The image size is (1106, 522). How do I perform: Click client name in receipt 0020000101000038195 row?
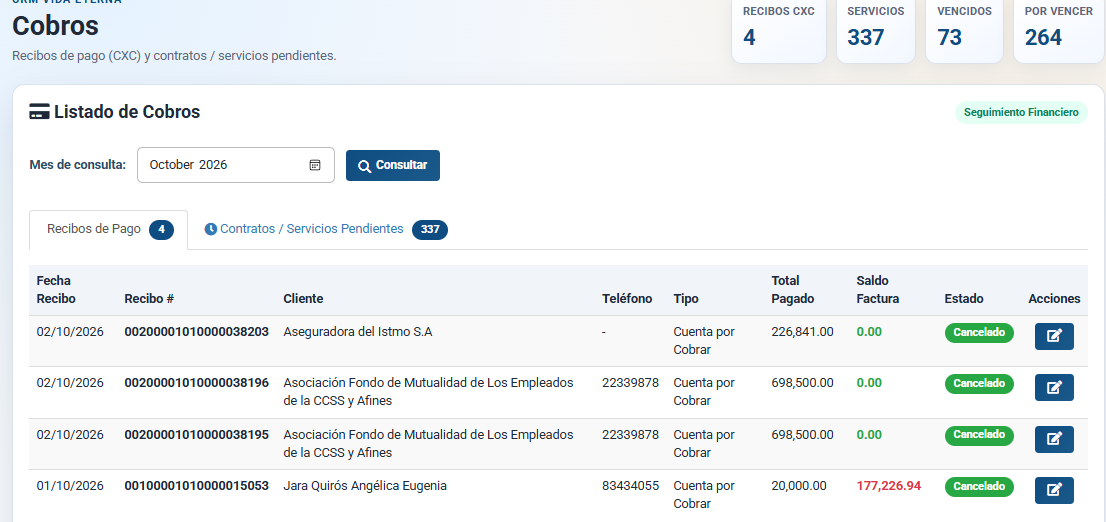428,443
